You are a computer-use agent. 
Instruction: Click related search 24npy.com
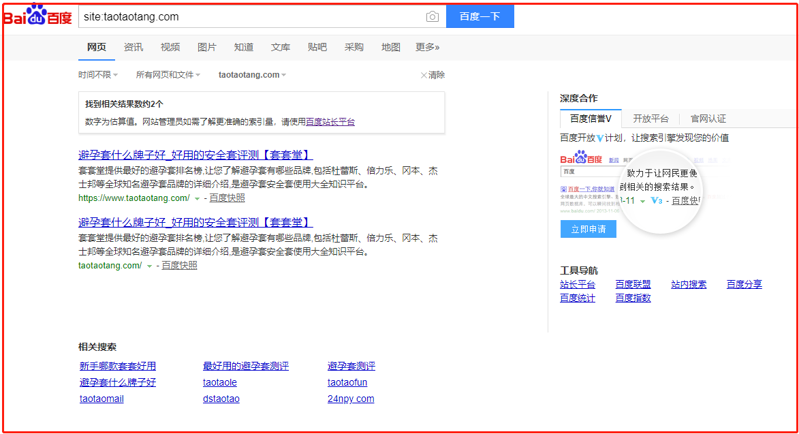coord(351,398)
